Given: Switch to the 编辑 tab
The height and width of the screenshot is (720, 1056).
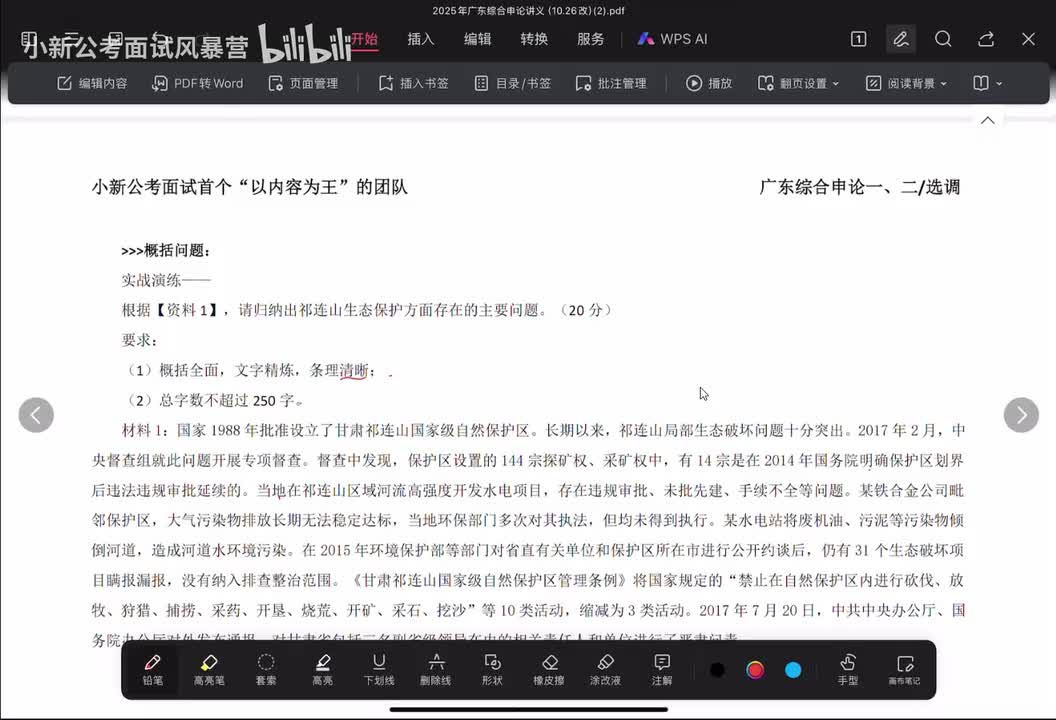Looking at the screenshot, I should pos(477,39).
